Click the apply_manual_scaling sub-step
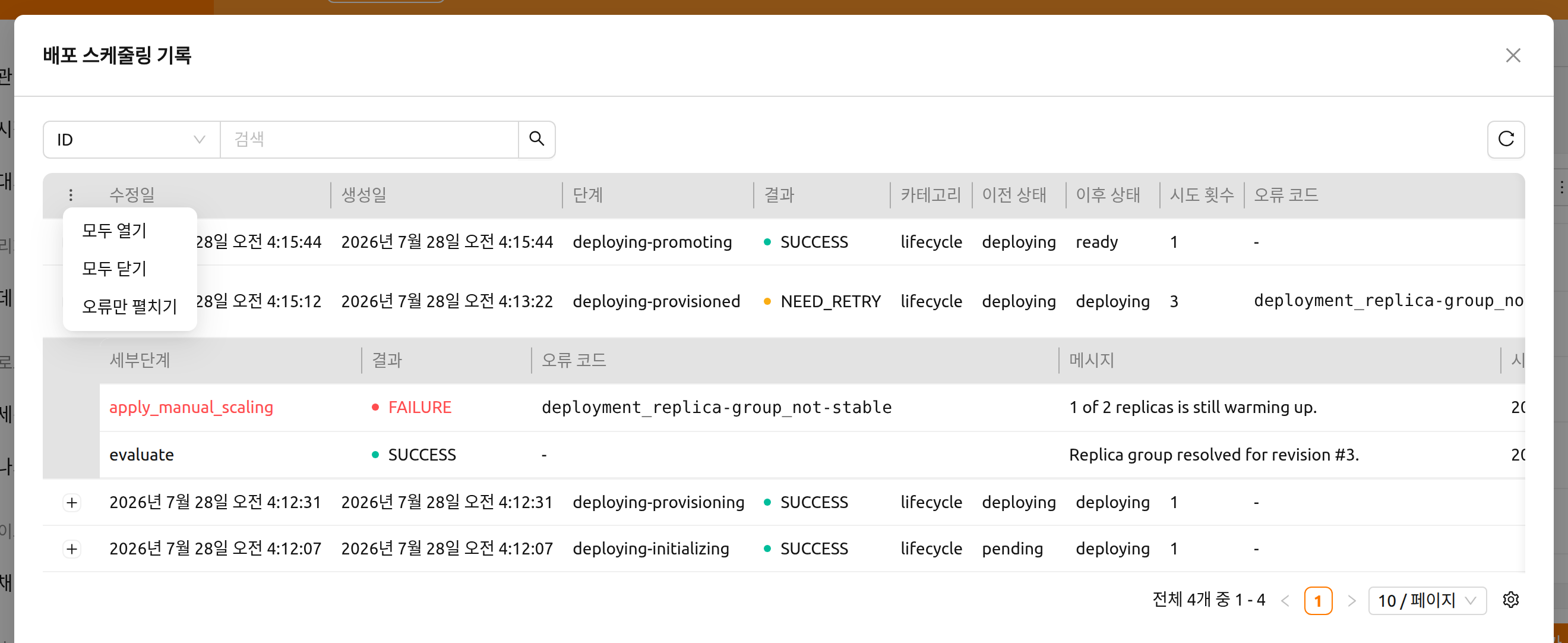Image resolution: width=1568 pixels, height=643 pixels. (191, 407)
